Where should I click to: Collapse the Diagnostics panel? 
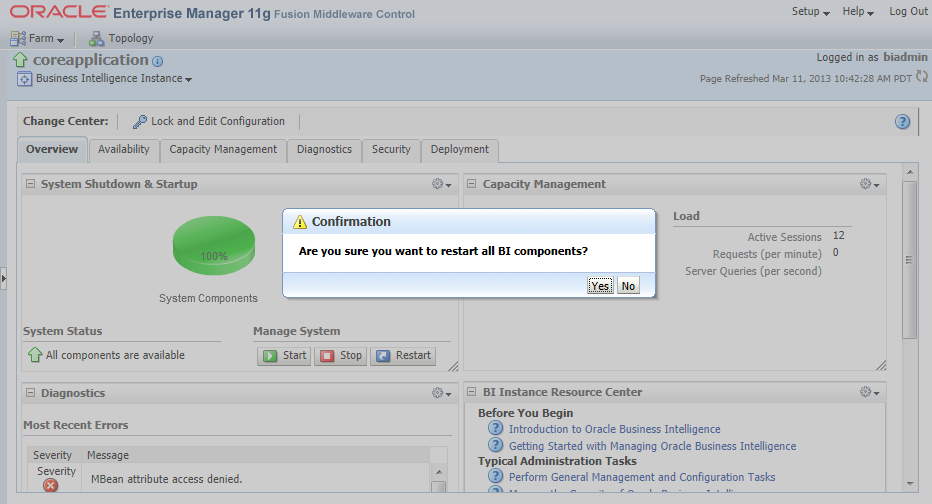click(30, 393)
